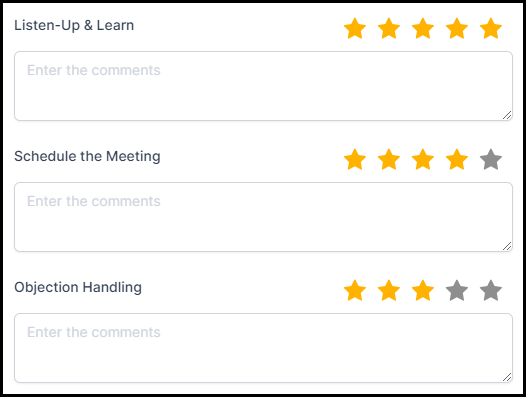Image resolution: width=526 pixels, height=397 pixels.
Task: Give Objection Handling four stars
Action: (457, 290)
